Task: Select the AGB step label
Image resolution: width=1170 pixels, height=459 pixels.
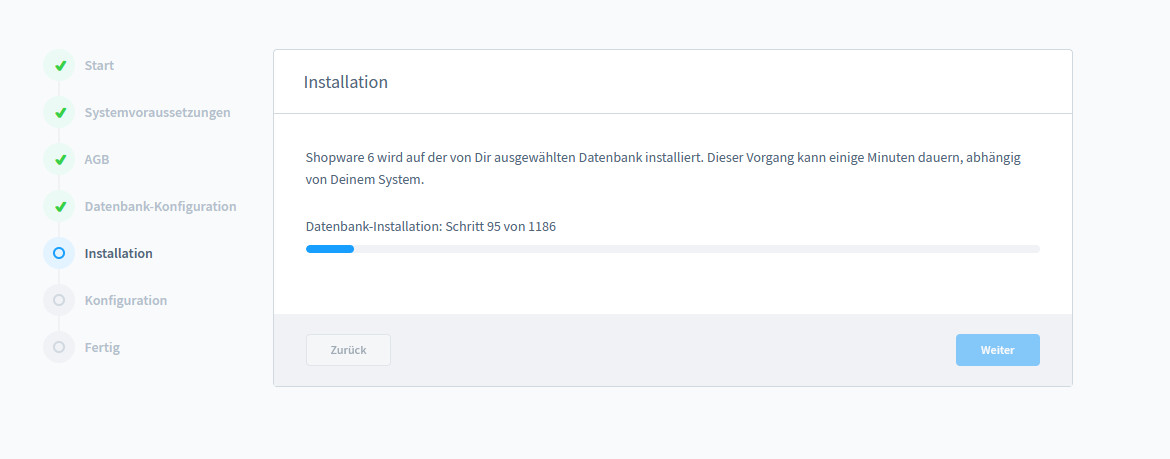Action: (97, 160)
